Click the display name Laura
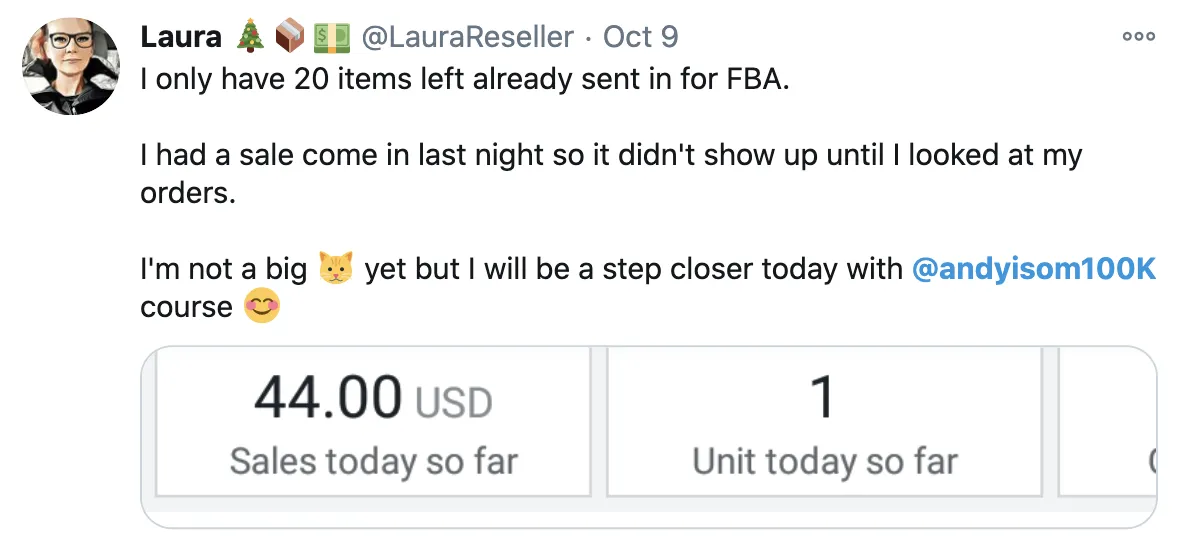Screen dimensions: 1180x540 [181, 37]
